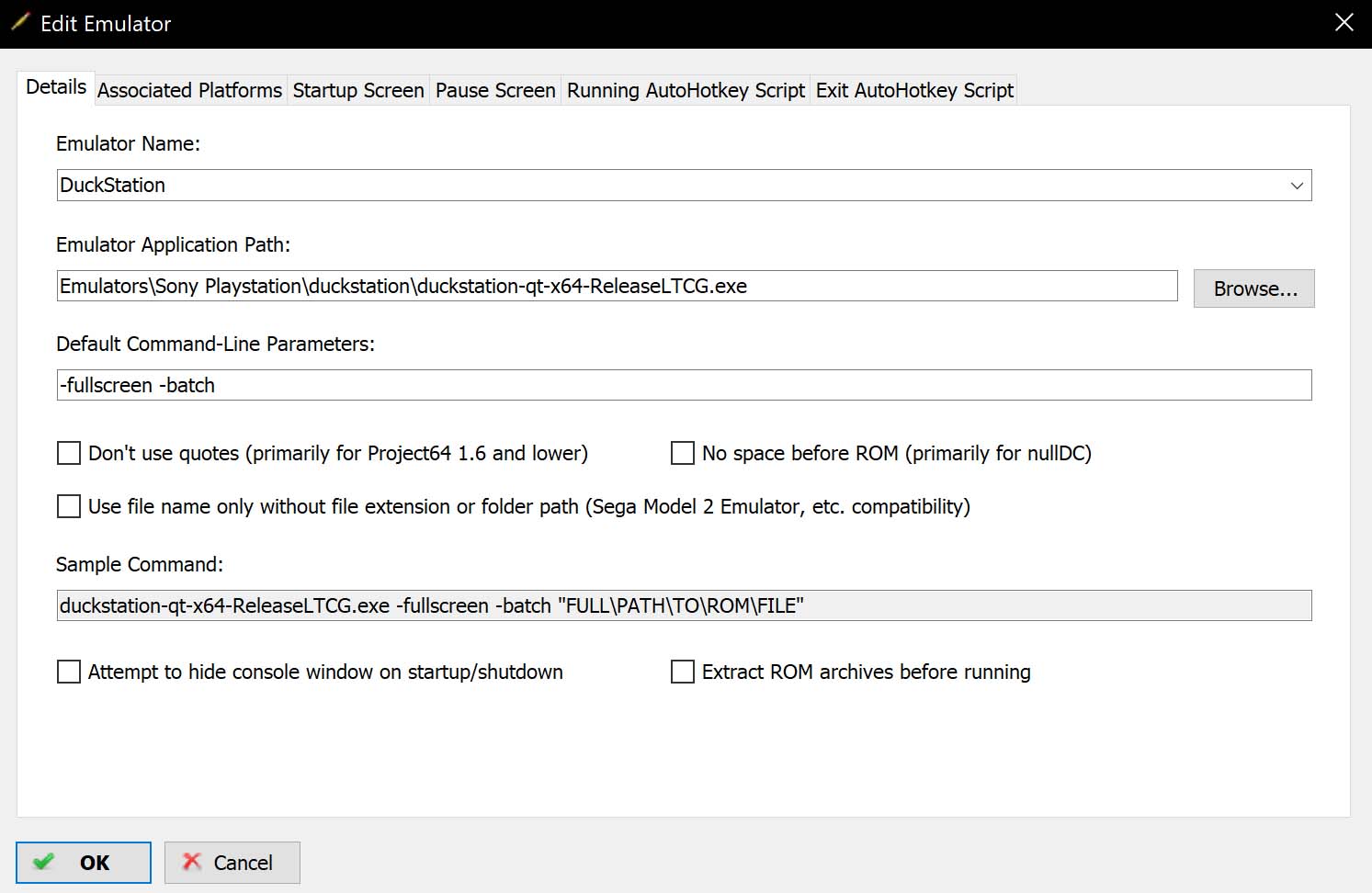Open the Exit AutoHotkey Script tab
This screenshot has width=1372, height=893.
(914, 90)
